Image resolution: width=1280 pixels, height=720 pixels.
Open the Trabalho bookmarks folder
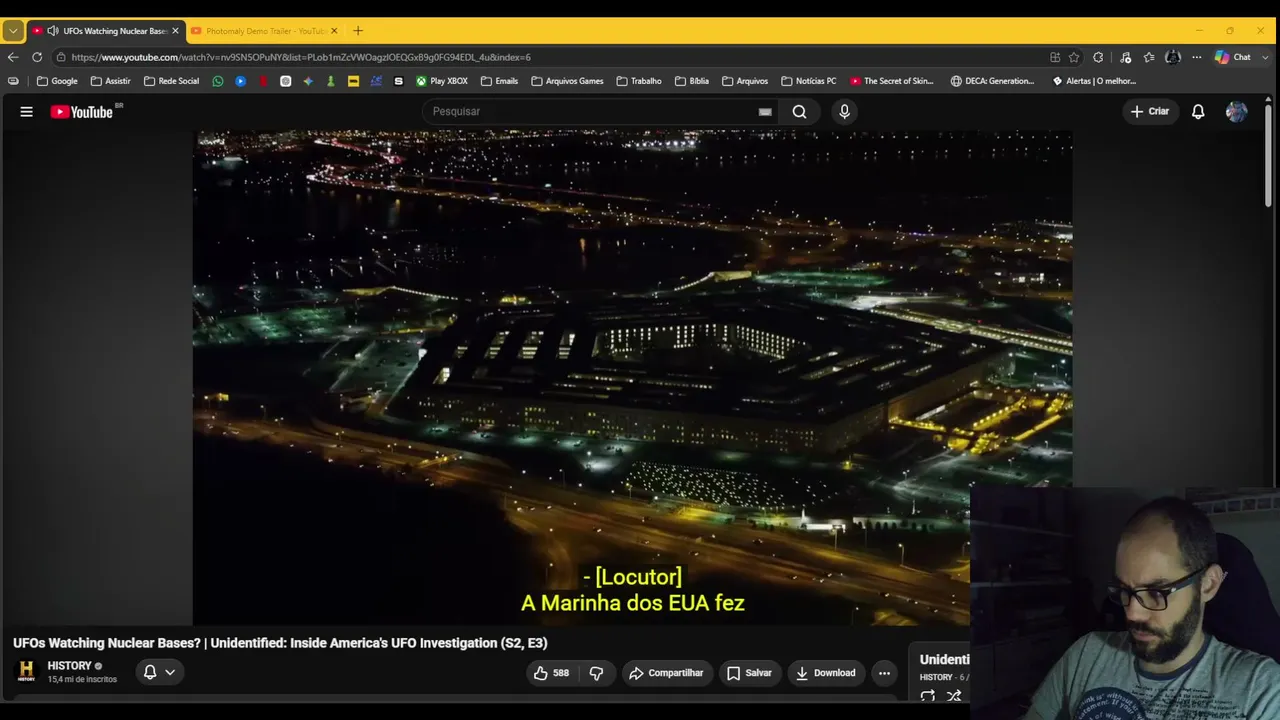click(639, 81)
